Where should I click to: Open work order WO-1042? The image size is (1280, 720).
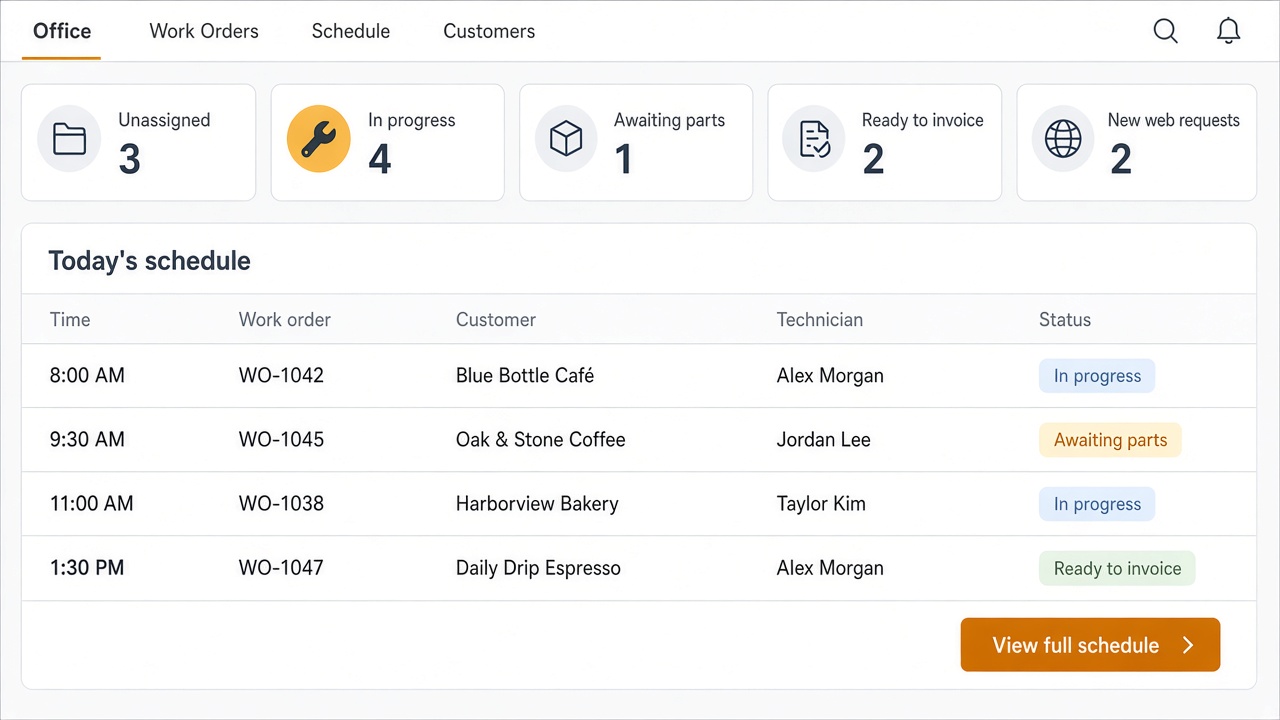coord(281,376)
